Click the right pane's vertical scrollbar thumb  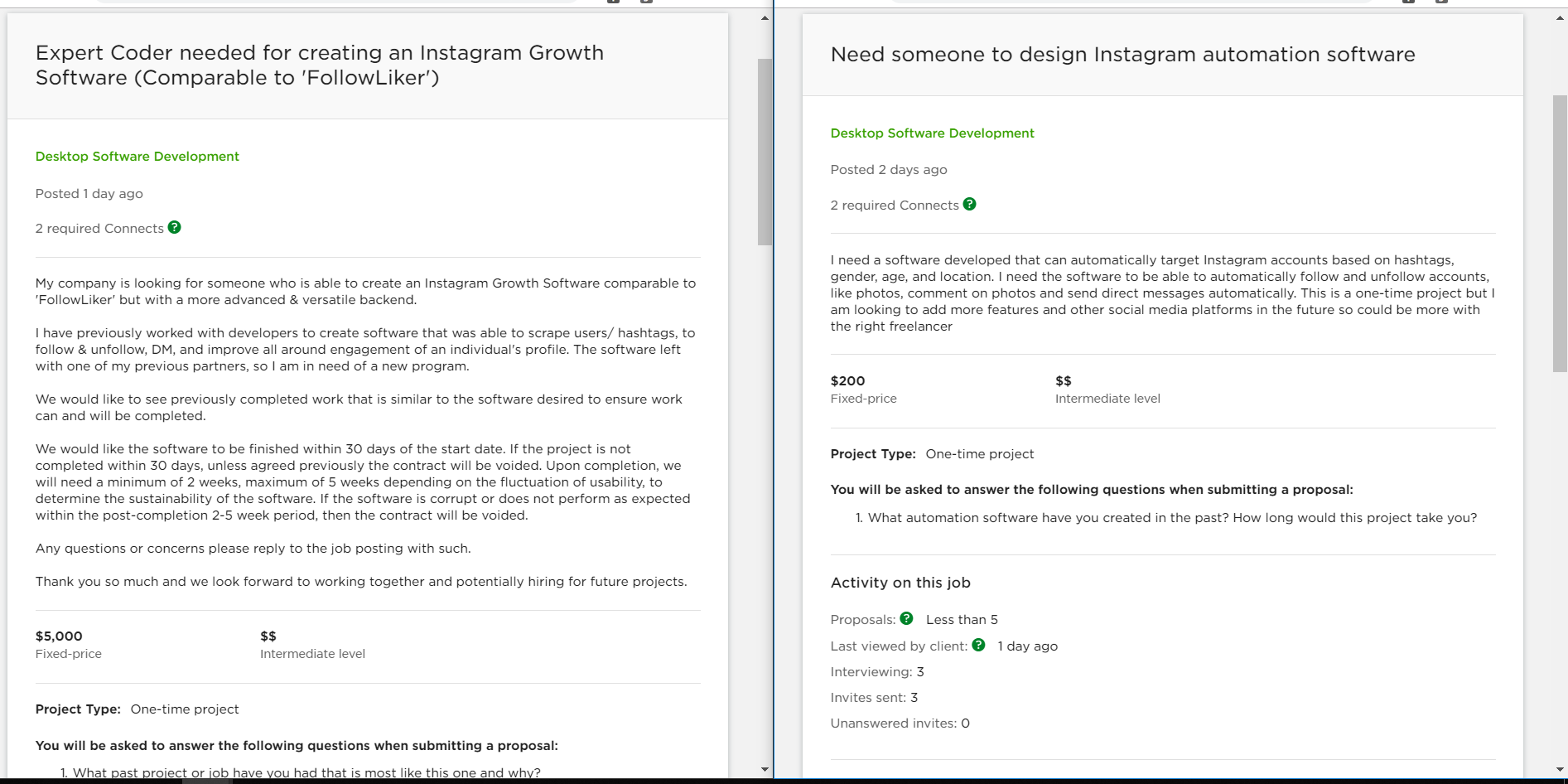coord(1560,233)
